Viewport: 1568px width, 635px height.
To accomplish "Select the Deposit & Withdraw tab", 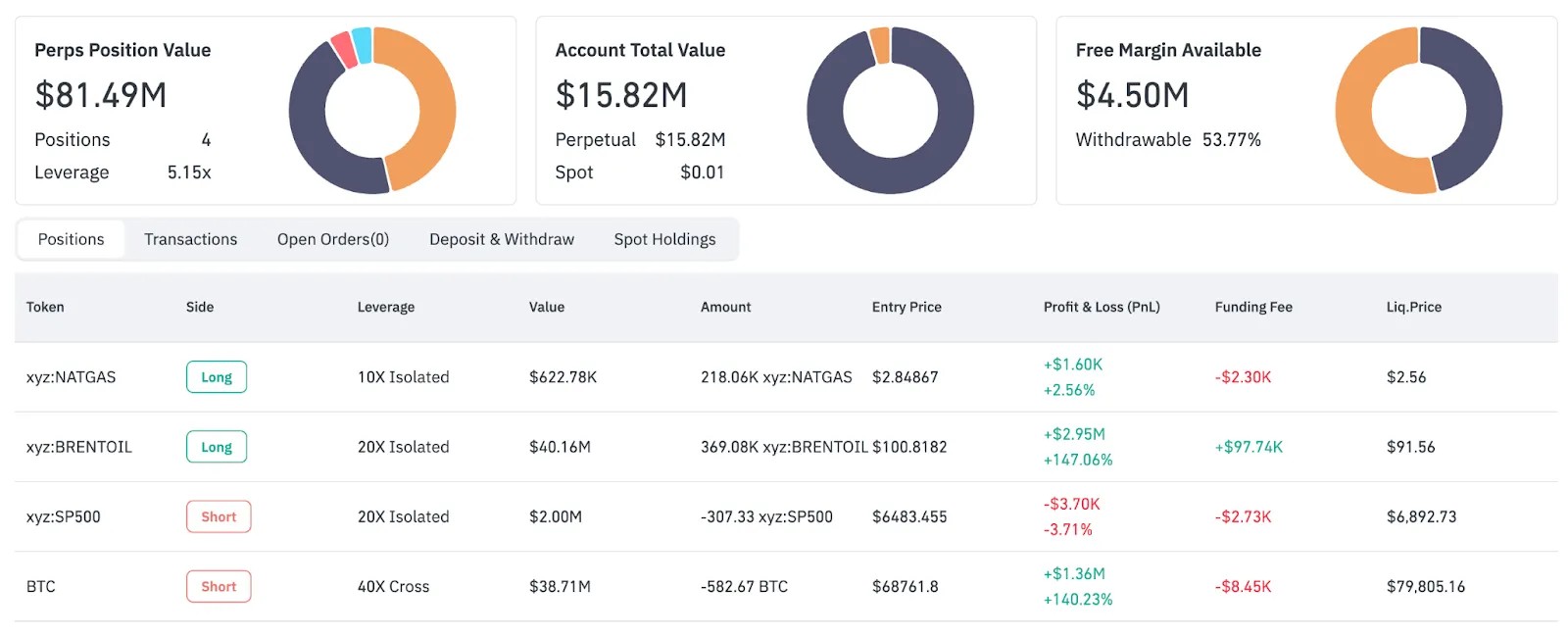I will (501, 239).
